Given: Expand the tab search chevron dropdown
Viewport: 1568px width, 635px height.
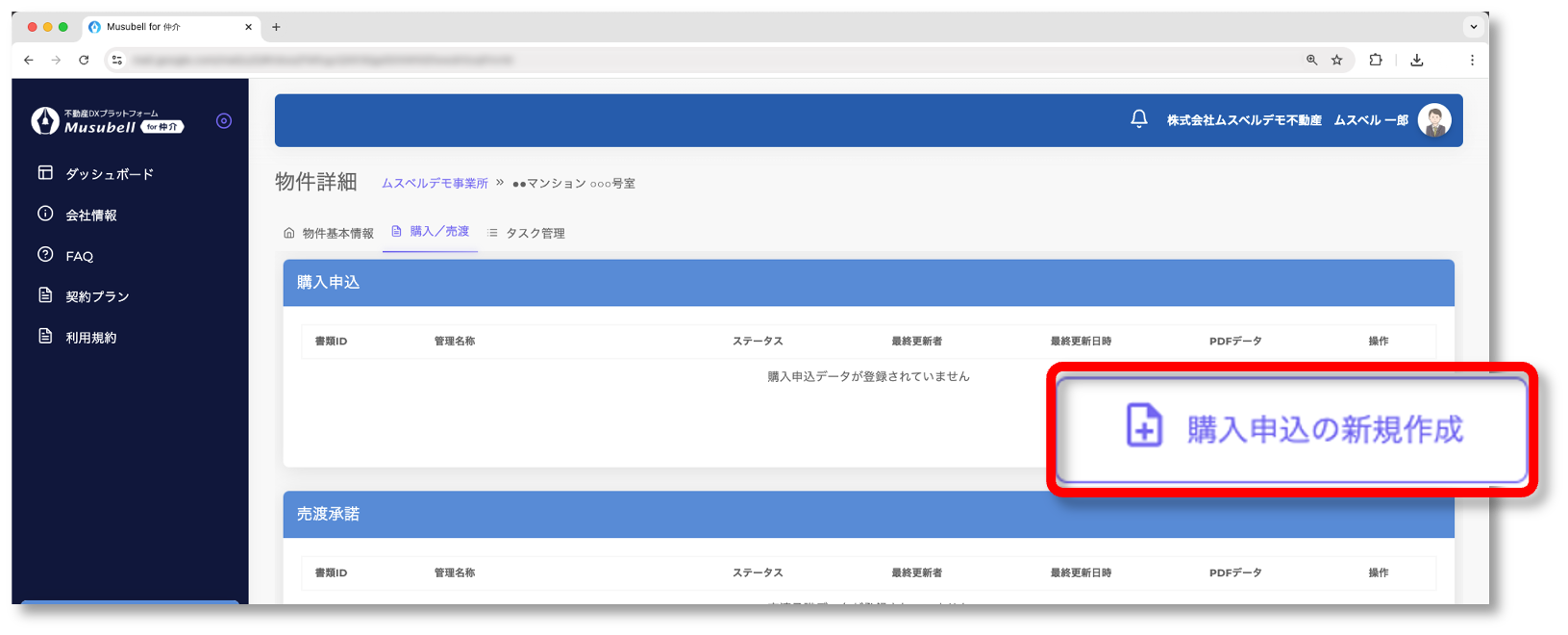Looking at the screenshot, I should (x=1473, y=27).
